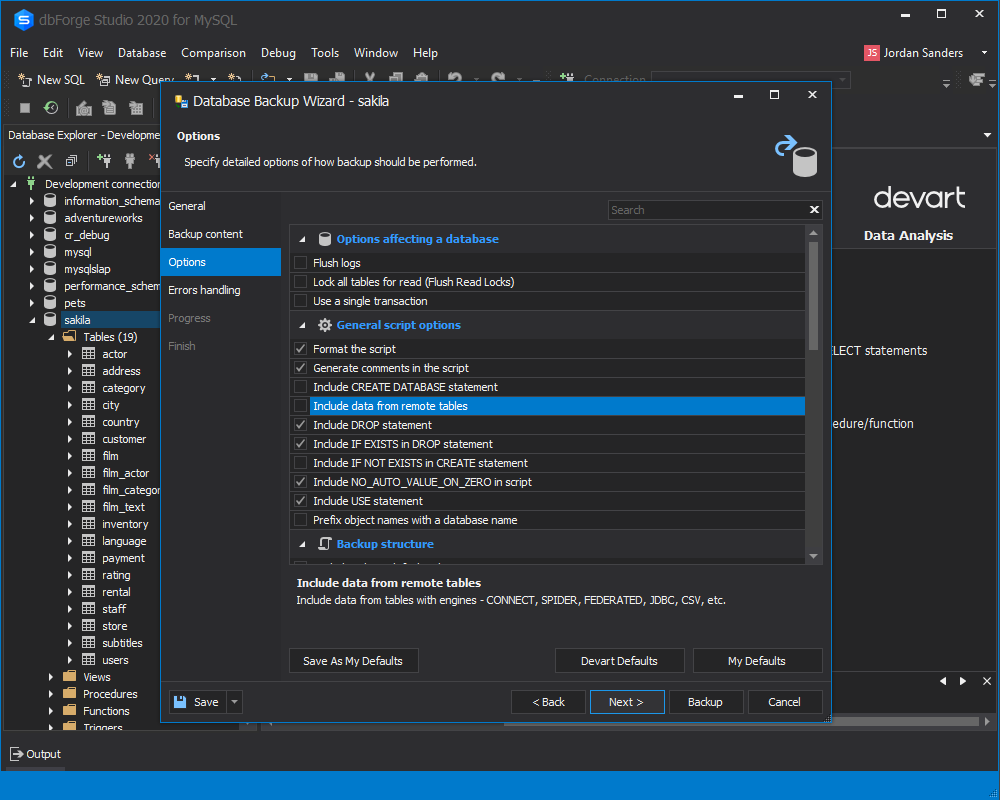Go to the General wizard page

[x=221, y=206]
